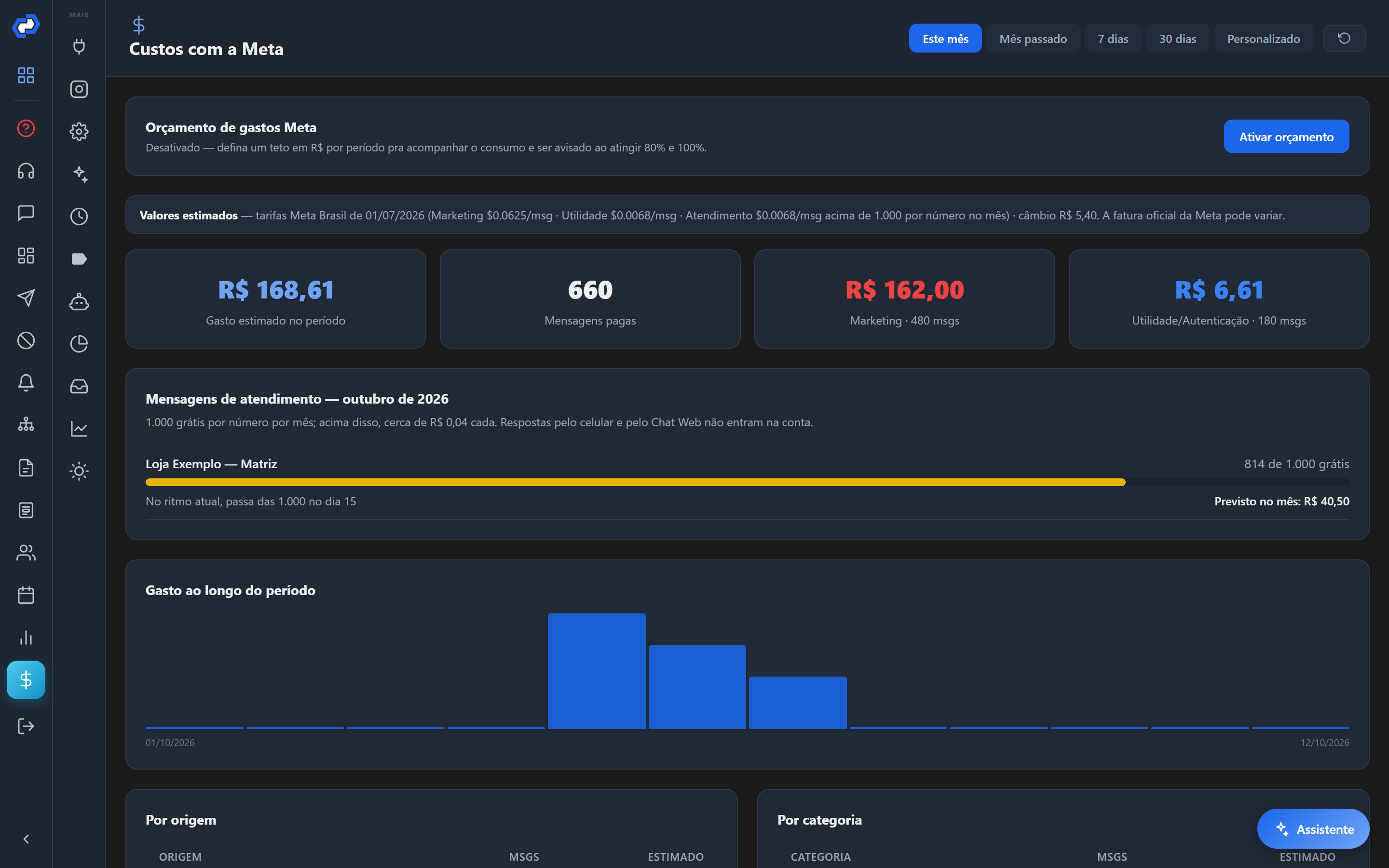The width and height of the screenshot is (1389, 868).
Task: Open the org hierarchy network icon
Action: [26, 425]
